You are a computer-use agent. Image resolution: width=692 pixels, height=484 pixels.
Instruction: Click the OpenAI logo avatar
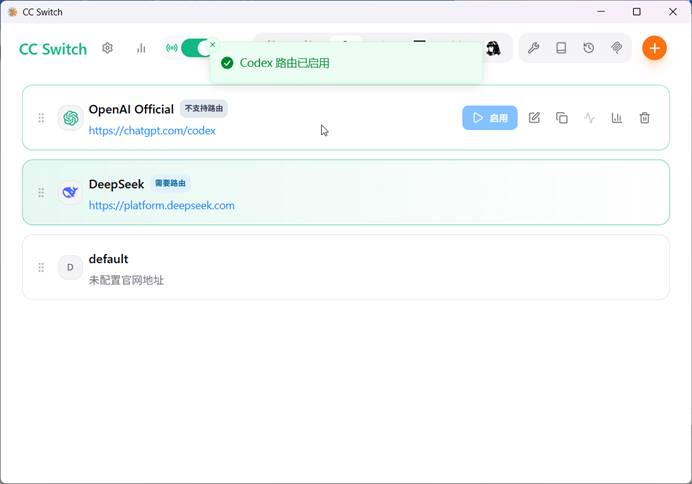click(x=71, y=118)
